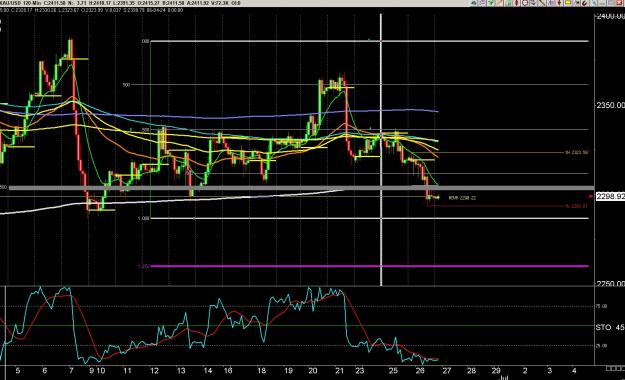Click the Jul month label on time axis
The width and height of the screenshot is (625, 380).
click(504, 377)
